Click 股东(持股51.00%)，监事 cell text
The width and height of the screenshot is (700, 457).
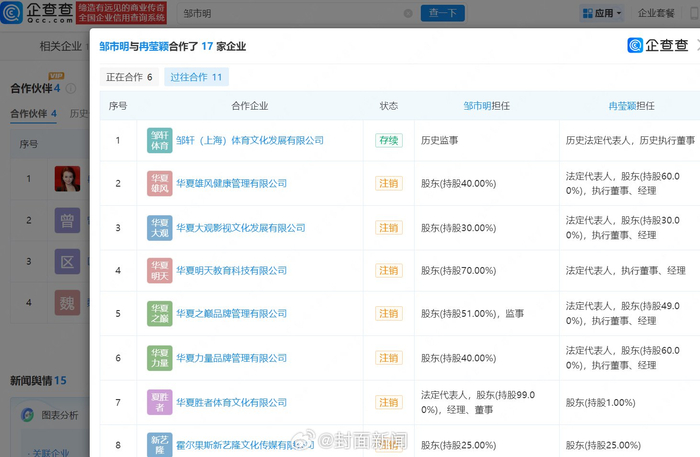472,313
